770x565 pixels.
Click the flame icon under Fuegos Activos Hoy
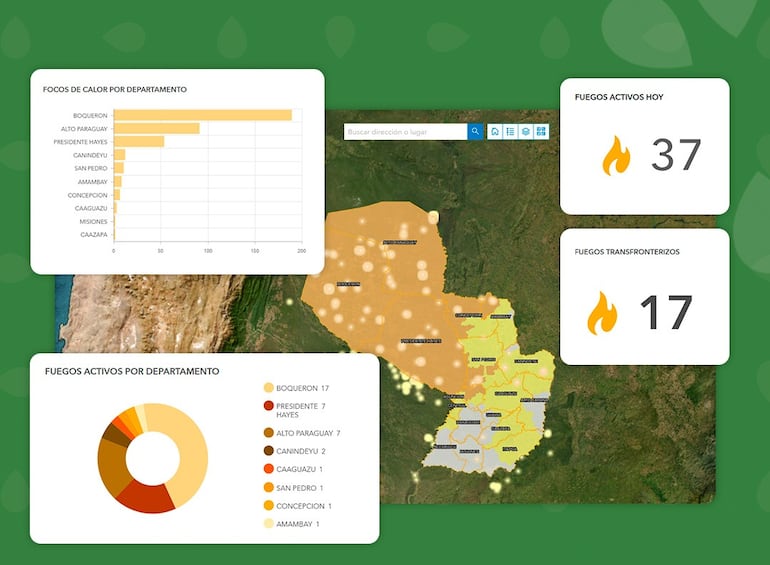pos(616,156)
